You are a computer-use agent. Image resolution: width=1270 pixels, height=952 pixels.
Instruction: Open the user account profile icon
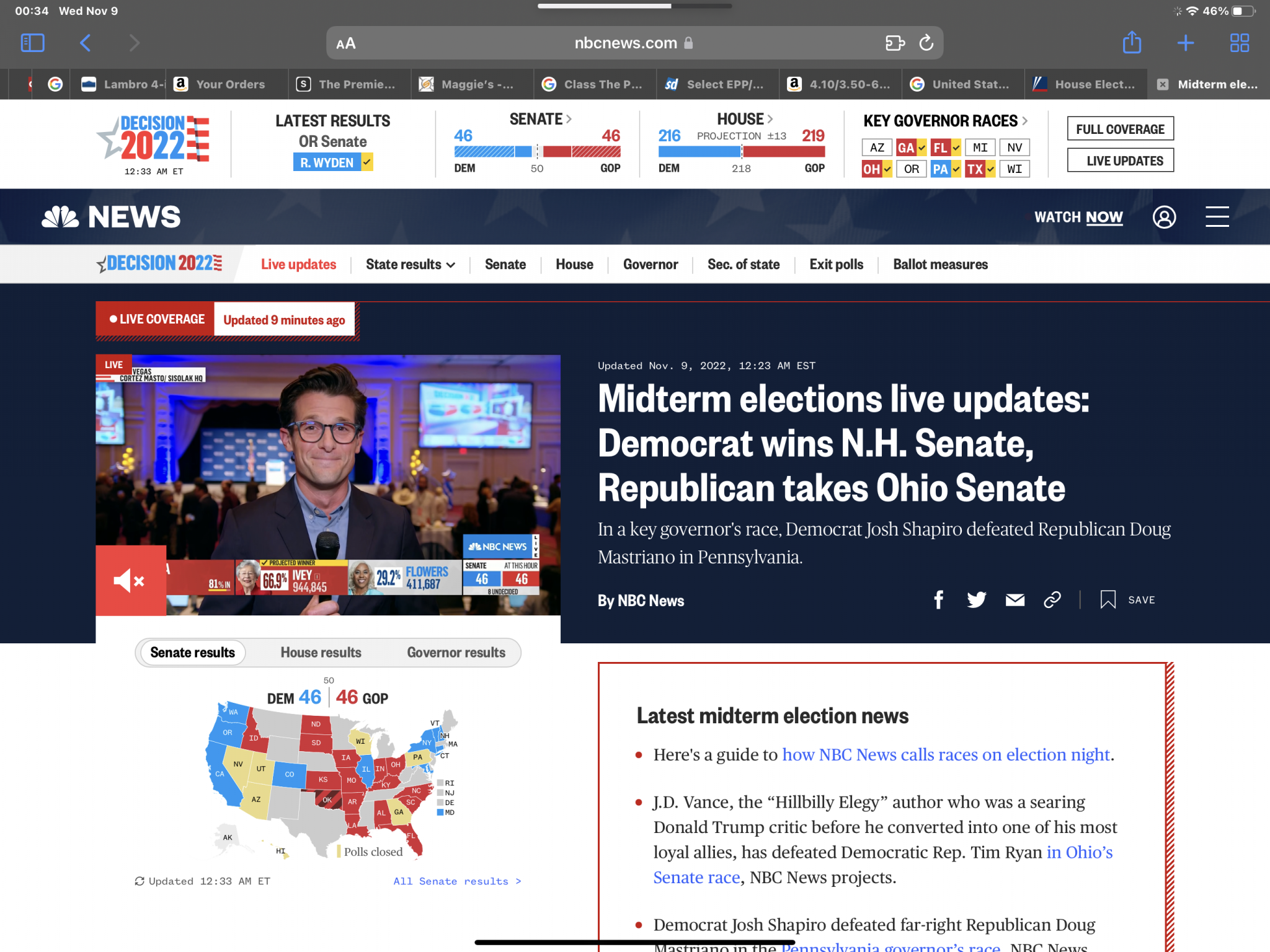[x=1164, y=217]
